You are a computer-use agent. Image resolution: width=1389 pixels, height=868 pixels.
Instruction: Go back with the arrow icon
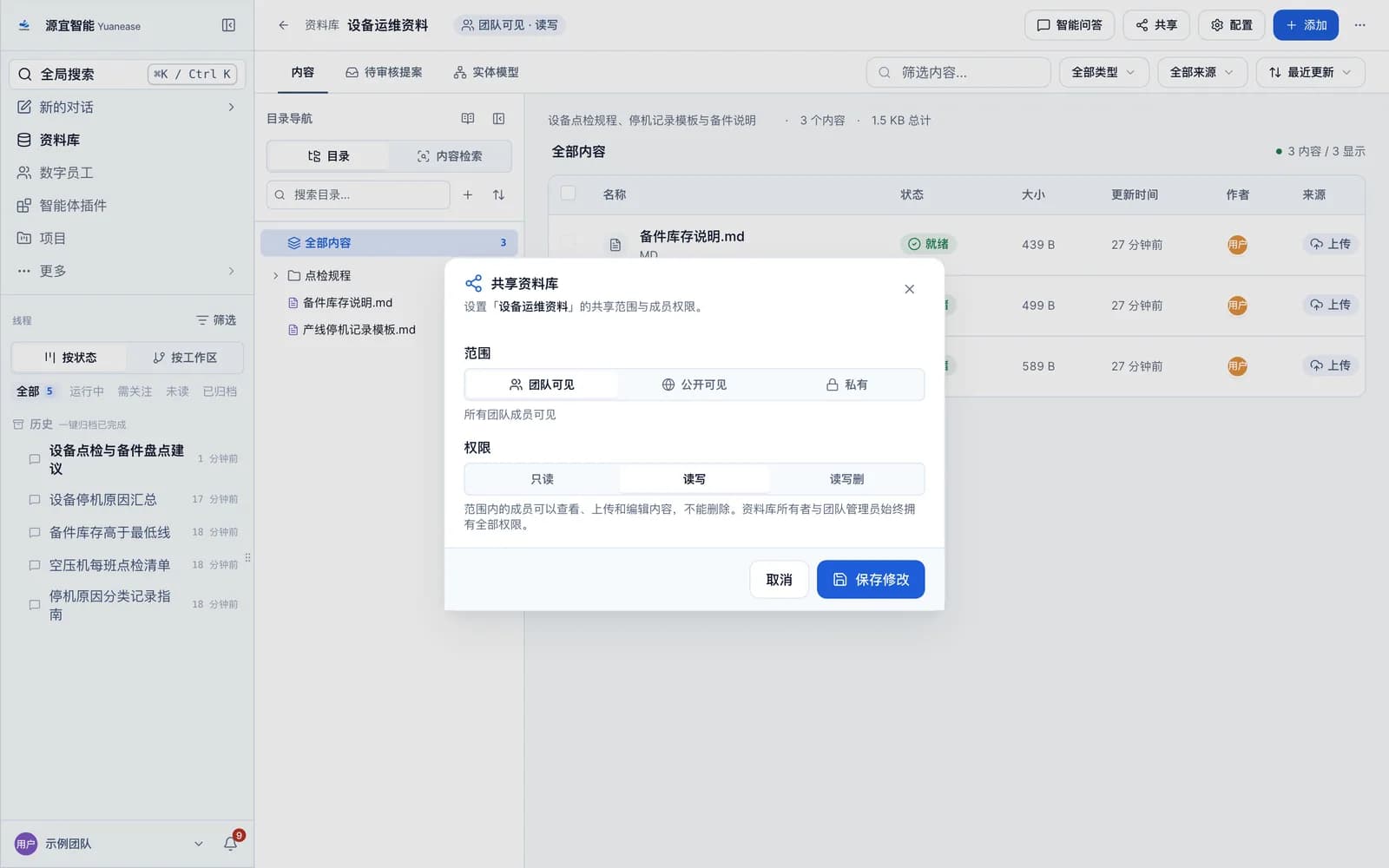(x=283, y=25)
